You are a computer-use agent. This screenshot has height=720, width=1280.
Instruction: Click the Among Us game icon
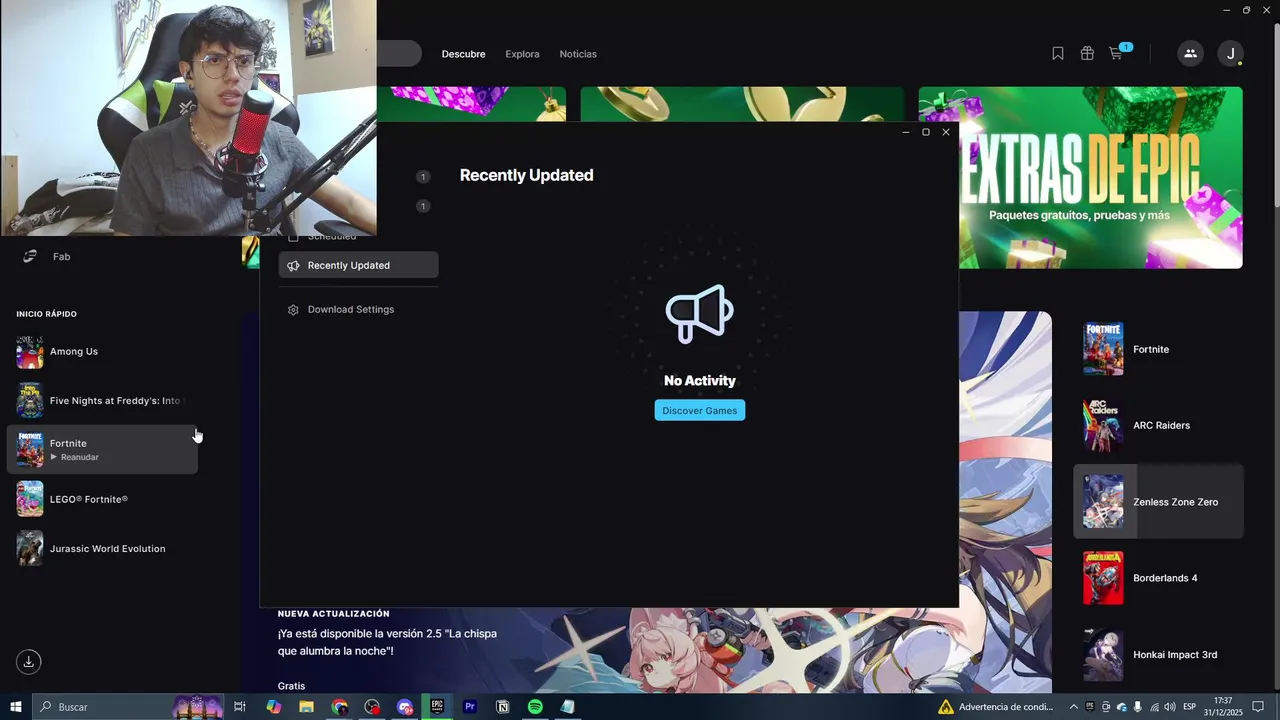(x=30, y=352)
